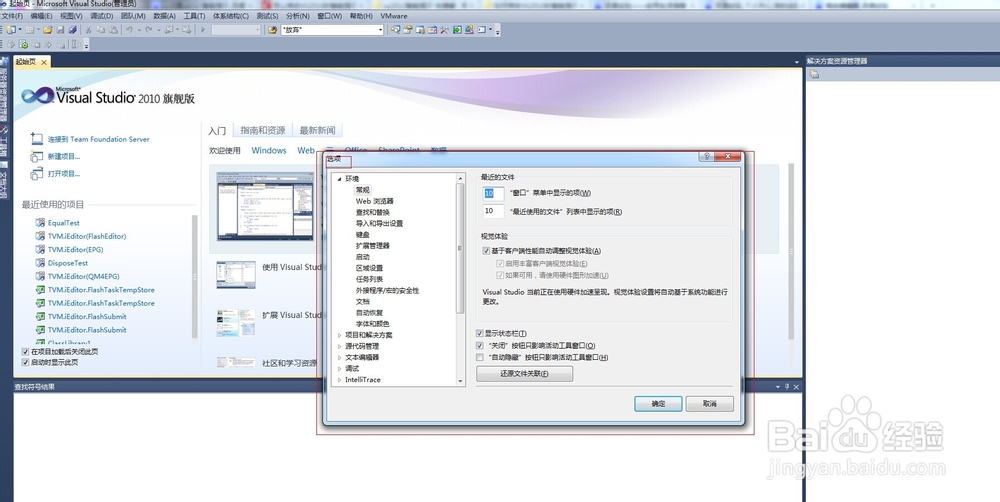Expand the 项目和解决方案 node

pyautogui.click(x=339, y=335)
